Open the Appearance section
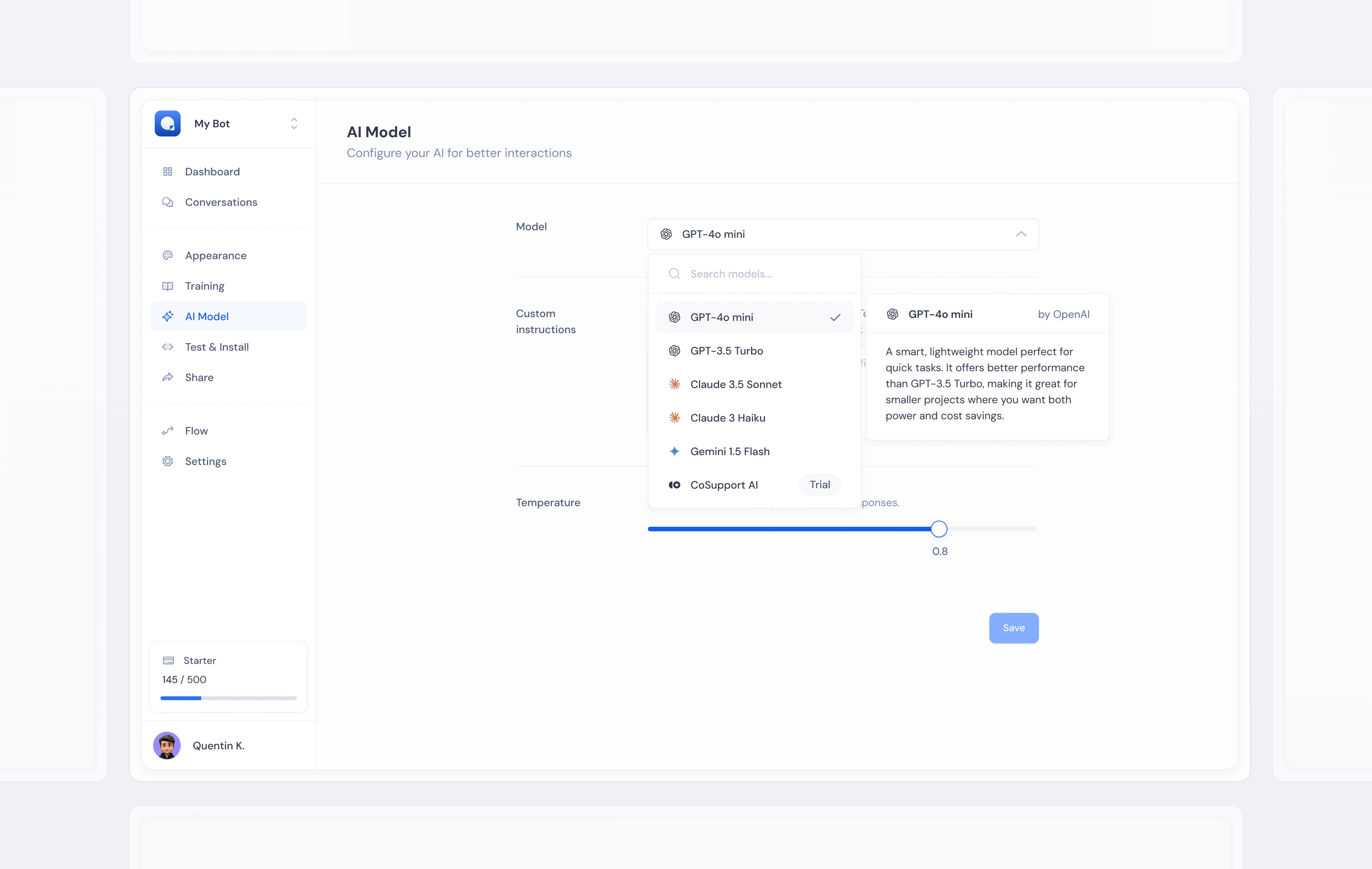This screenshot has width=1372, height=869. click(229, 255)
